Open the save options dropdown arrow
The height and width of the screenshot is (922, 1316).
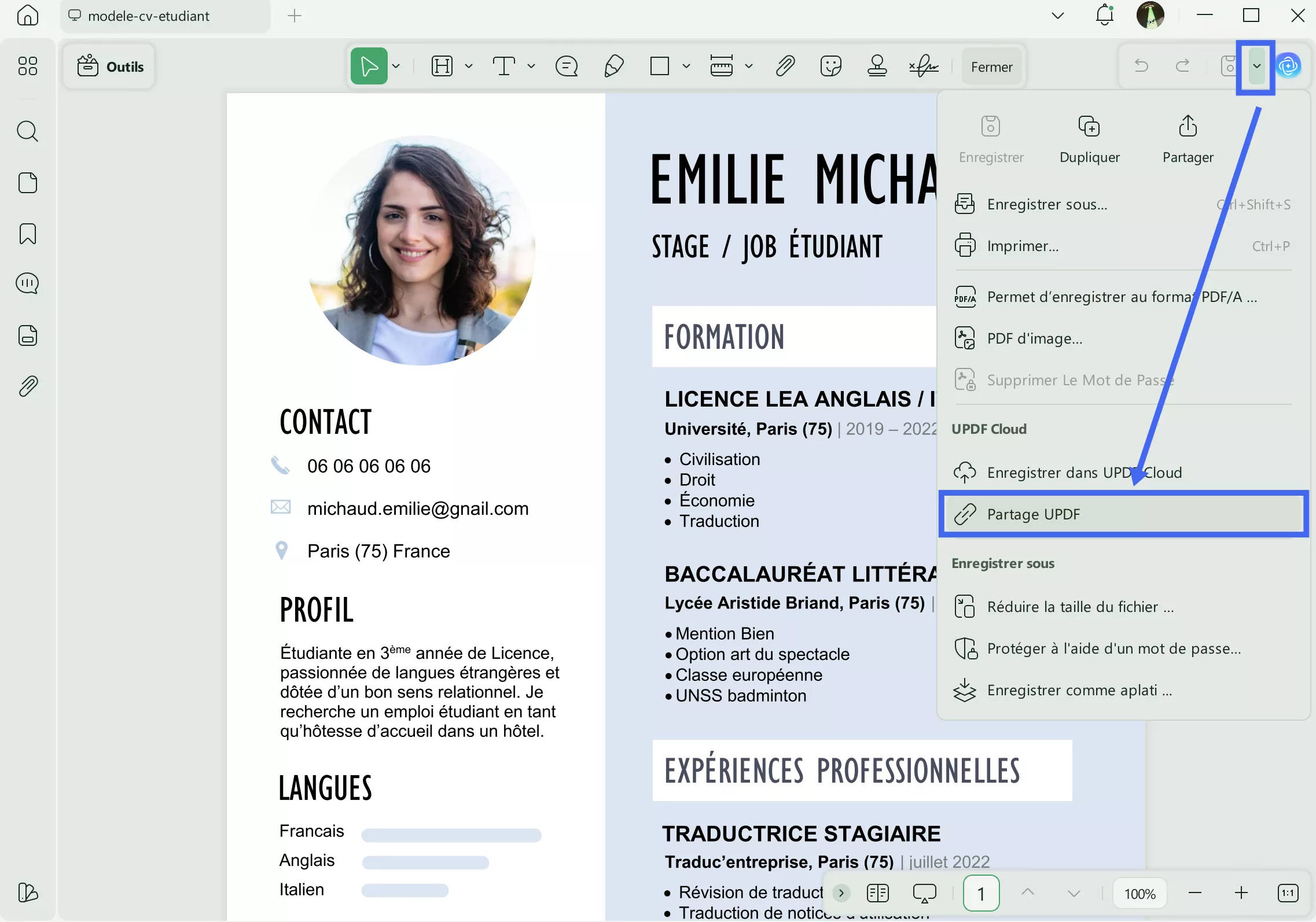pyautogui.click(x=1255, y=66)
